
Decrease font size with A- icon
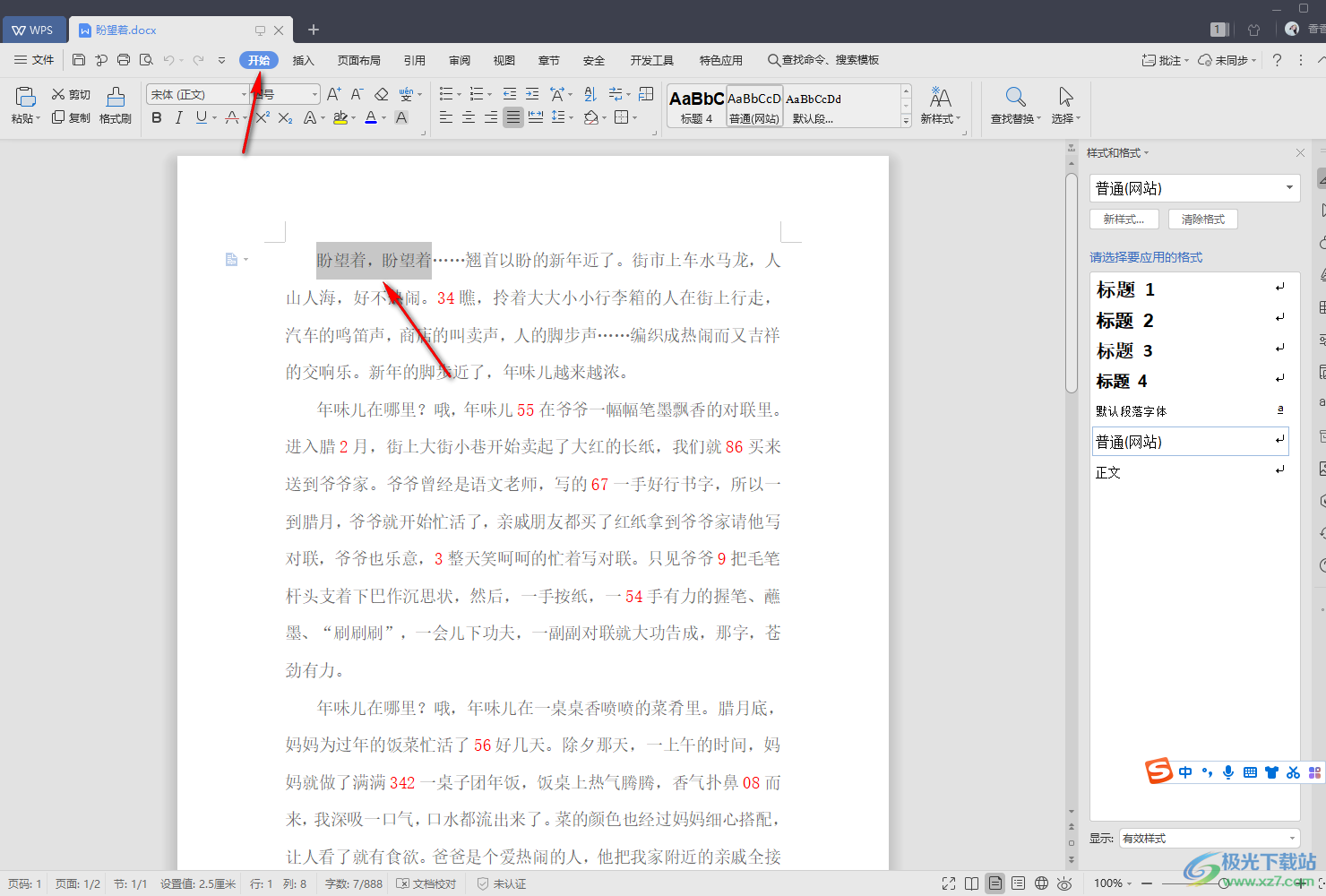click(x=357, y=94)
